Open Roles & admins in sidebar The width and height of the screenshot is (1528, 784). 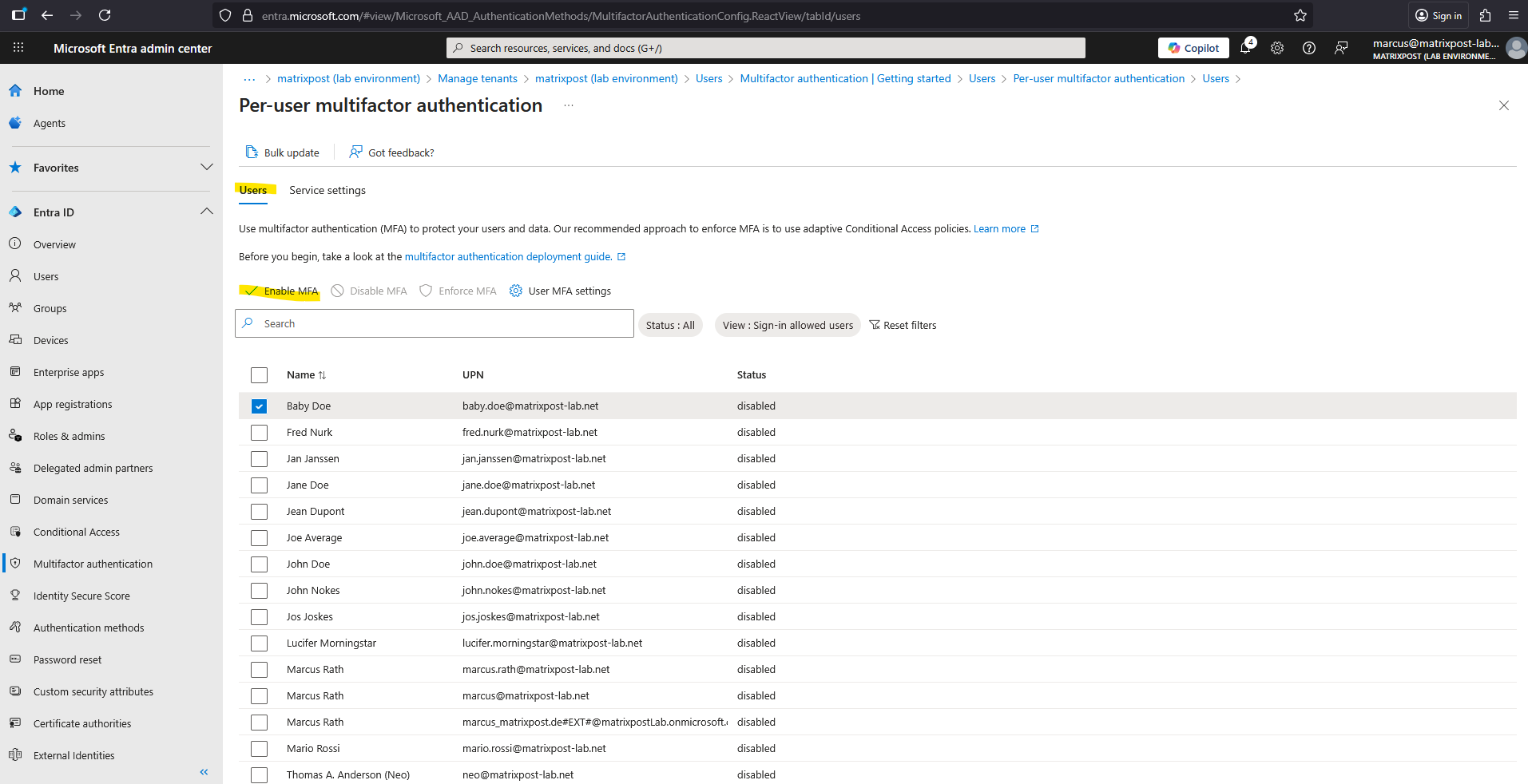69,436
